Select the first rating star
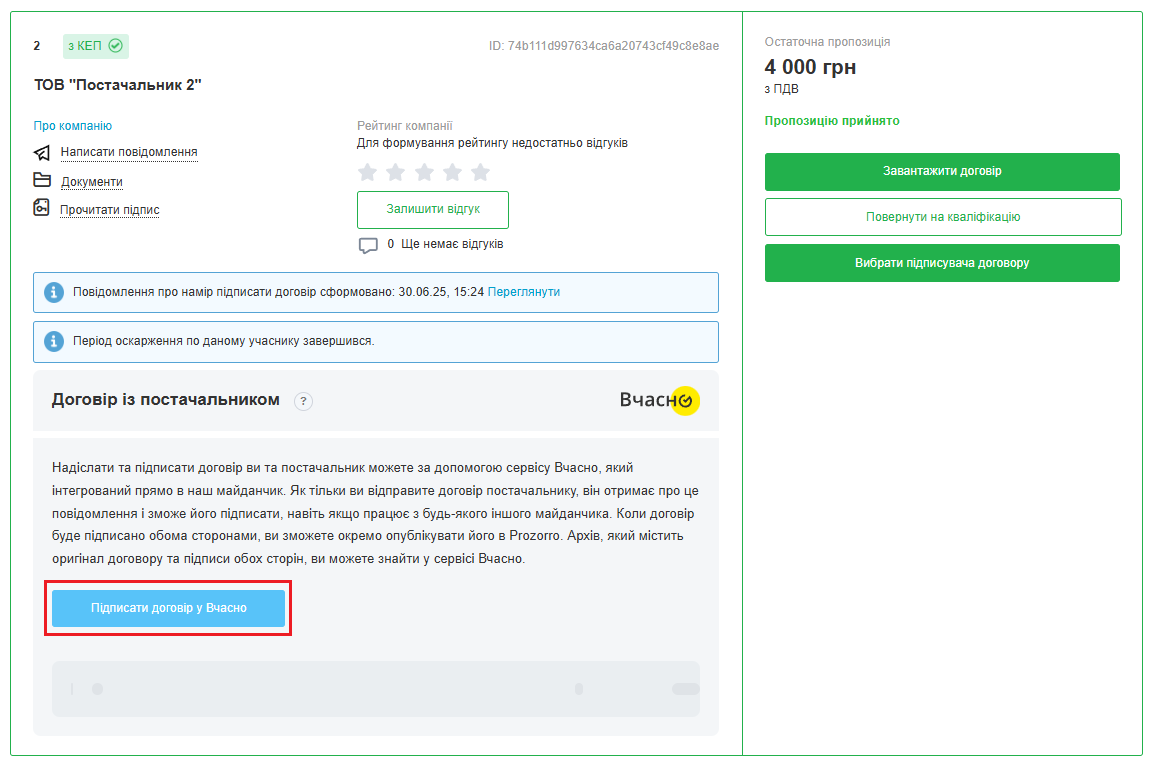 (x=368, y=172)
